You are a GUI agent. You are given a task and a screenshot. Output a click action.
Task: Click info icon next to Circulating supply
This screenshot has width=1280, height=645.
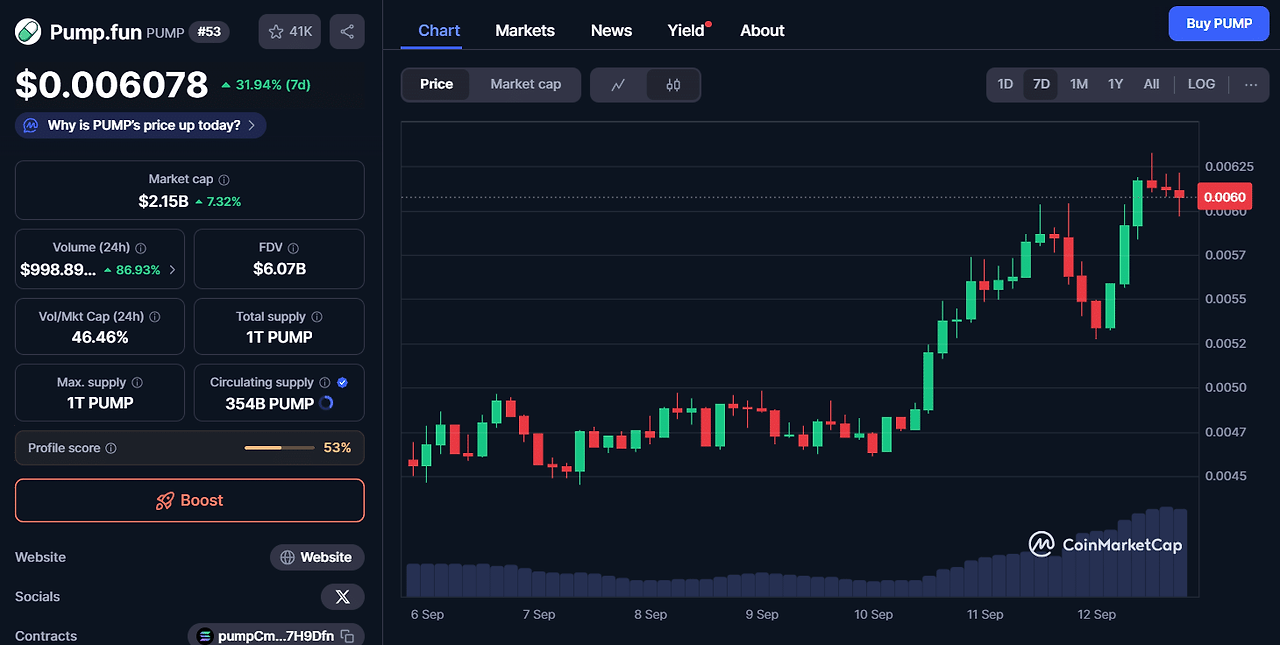(324, 383)
